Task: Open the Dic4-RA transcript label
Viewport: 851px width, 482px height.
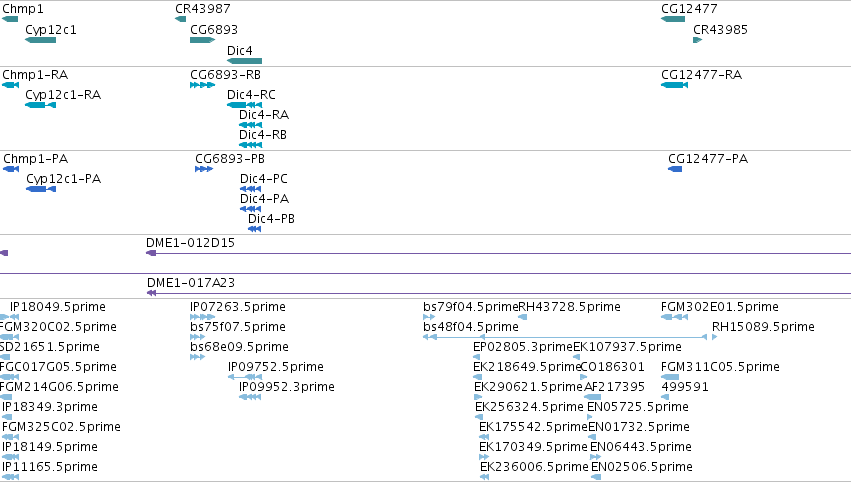Action: click(x=264, y=115)
